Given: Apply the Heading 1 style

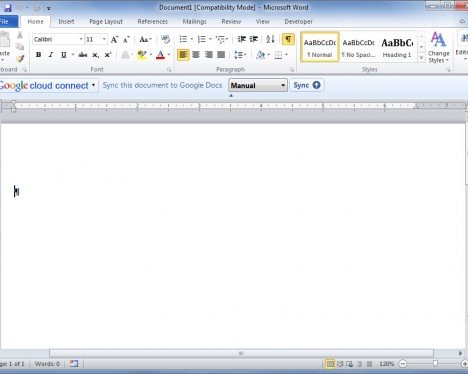Looking at the screenshot, I should tap(397, 47).
